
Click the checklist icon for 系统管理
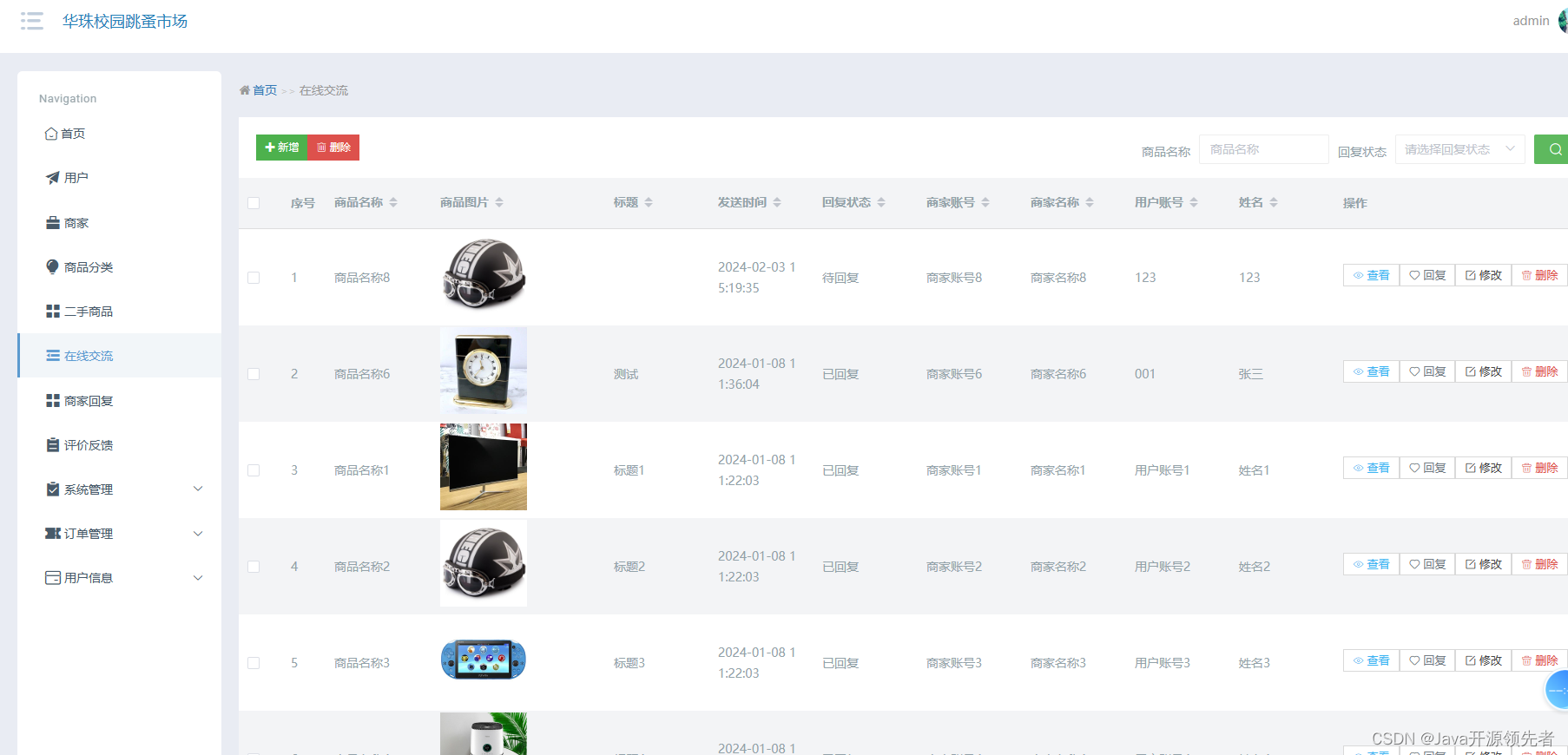[53, 489]
